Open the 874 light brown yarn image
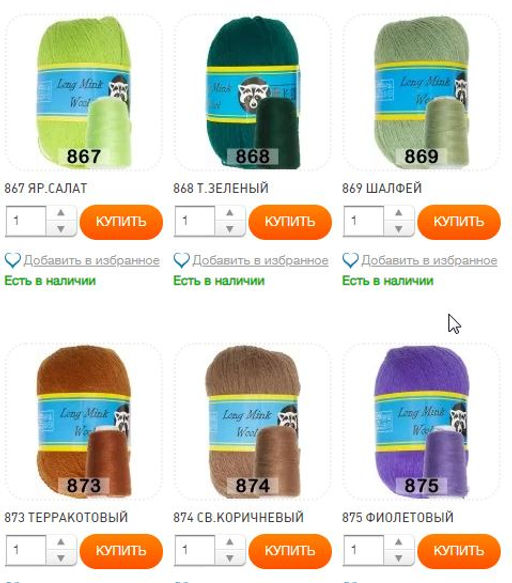Screen dimensions: 512x583 point(253,421)
